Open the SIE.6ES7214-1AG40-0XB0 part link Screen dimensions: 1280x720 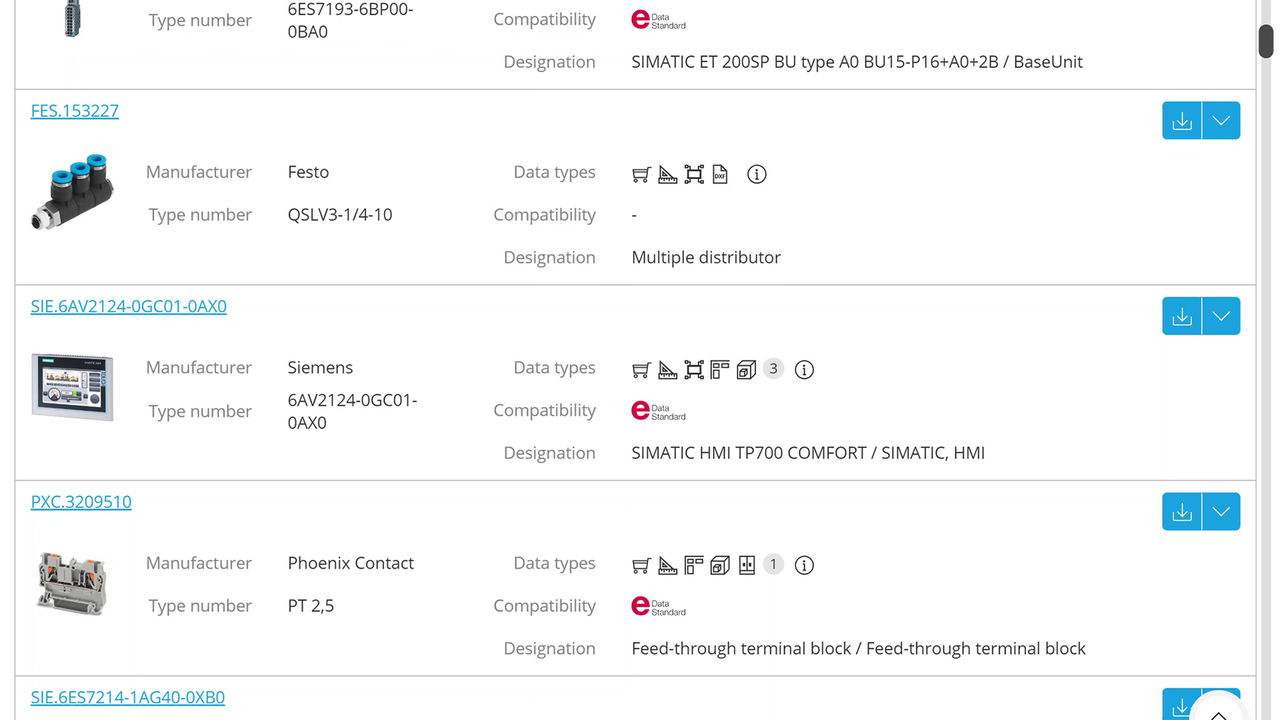click(128, 697)
